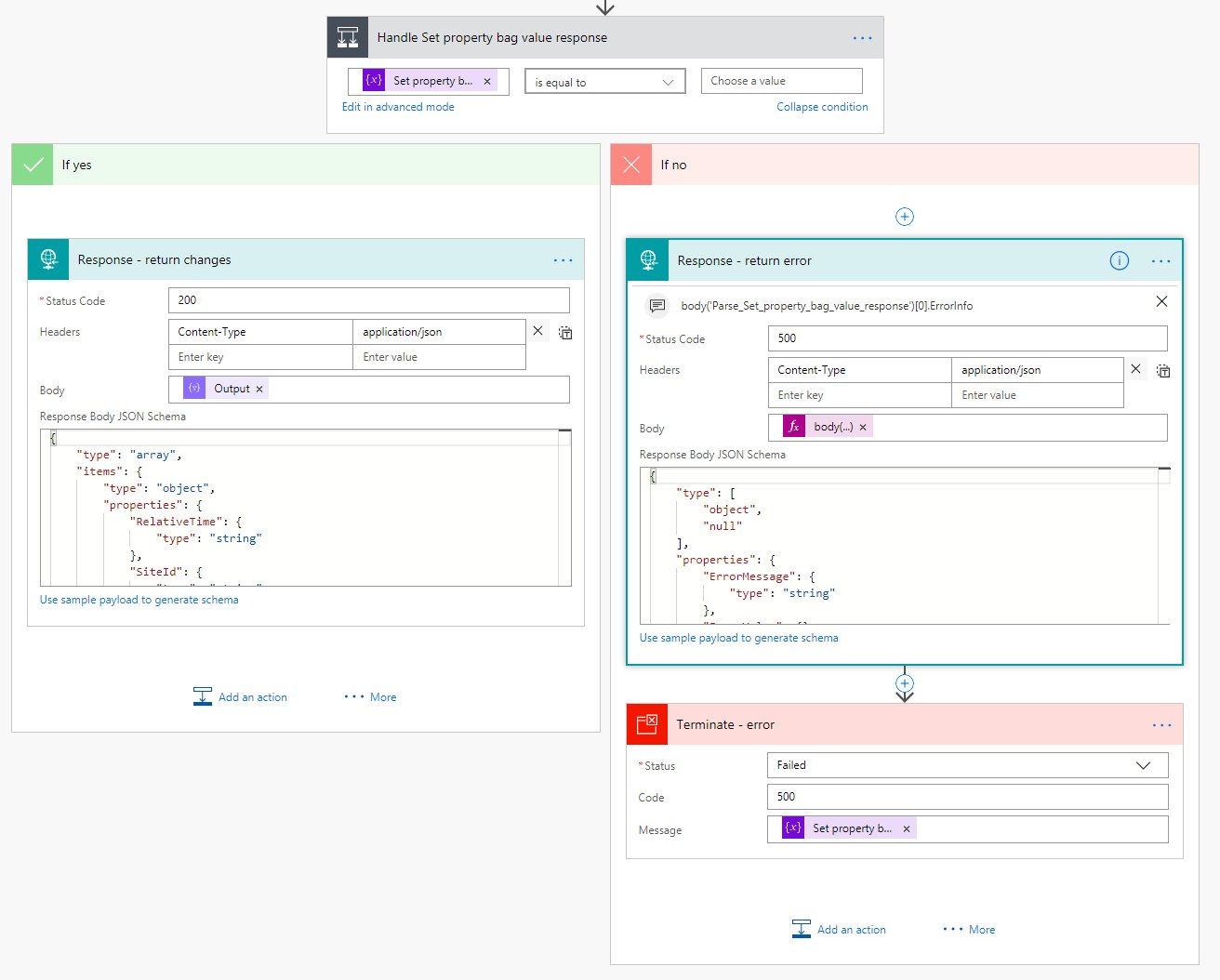The image size is (1220, 980).
Task: Click Status Code 500 field in return error
Action: 968,338
